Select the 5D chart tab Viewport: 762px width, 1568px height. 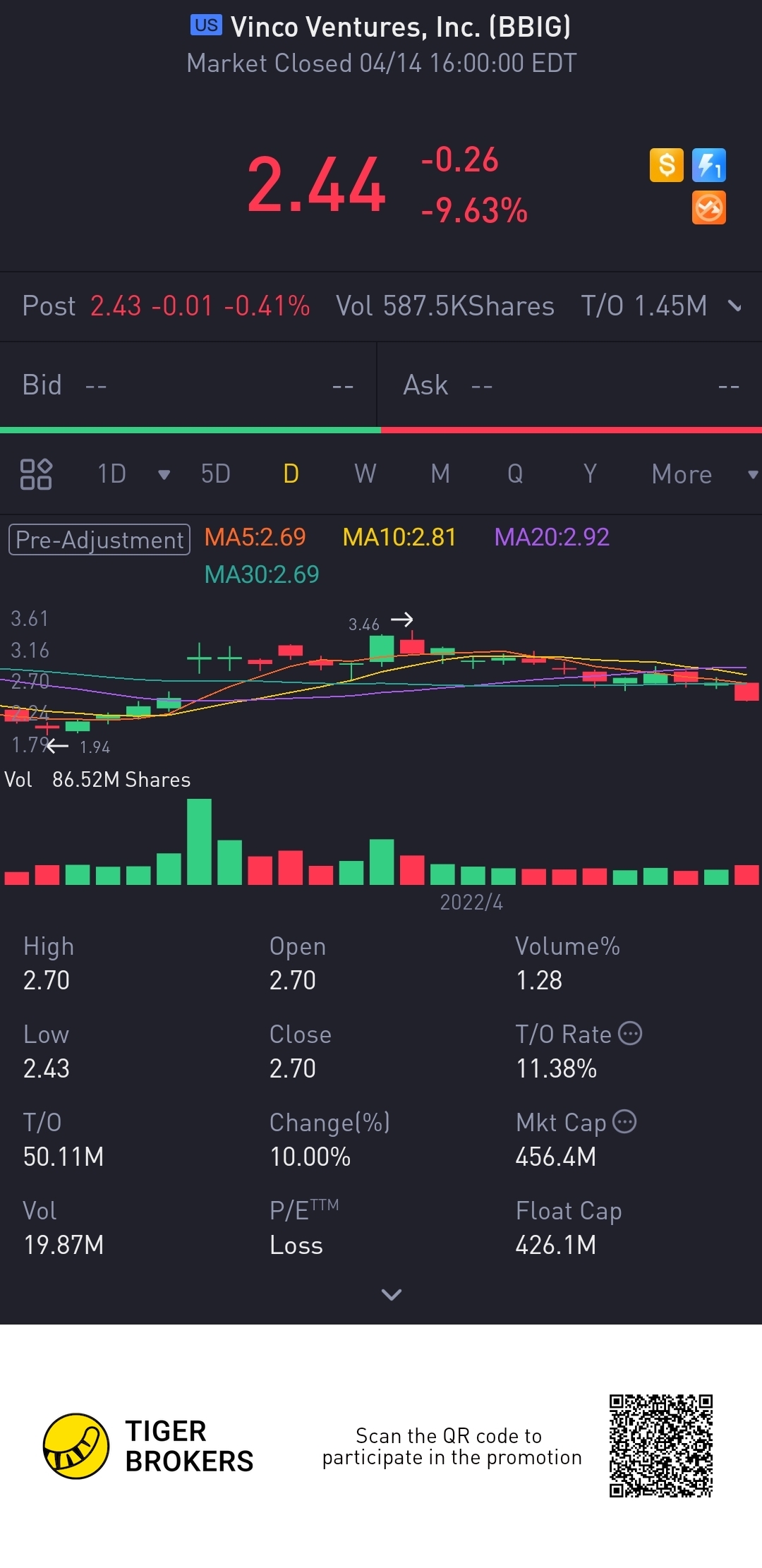pyautogui.click(x=215, y=474)
